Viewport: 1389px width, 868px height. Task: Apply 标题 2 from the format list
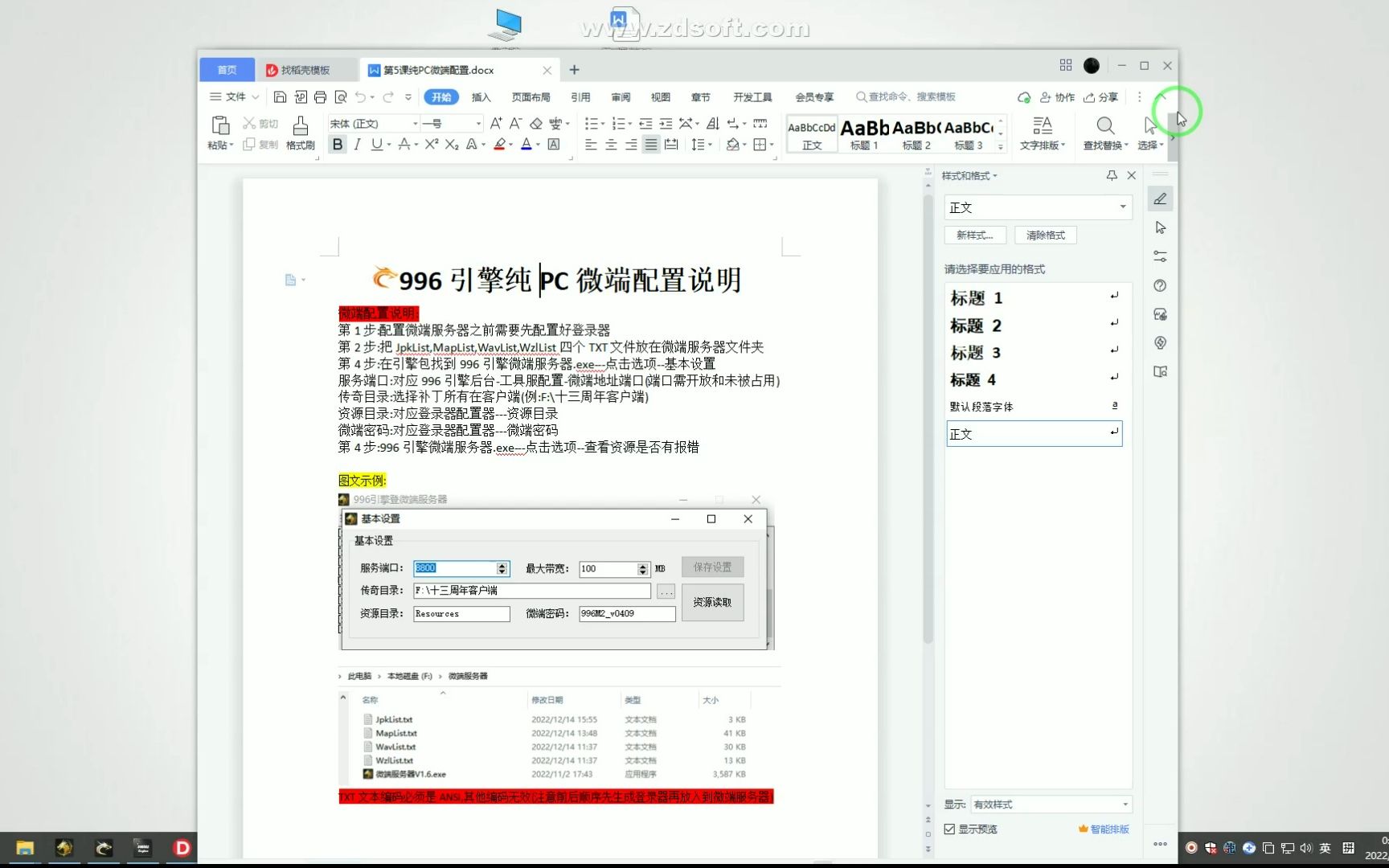point(1035,325)
